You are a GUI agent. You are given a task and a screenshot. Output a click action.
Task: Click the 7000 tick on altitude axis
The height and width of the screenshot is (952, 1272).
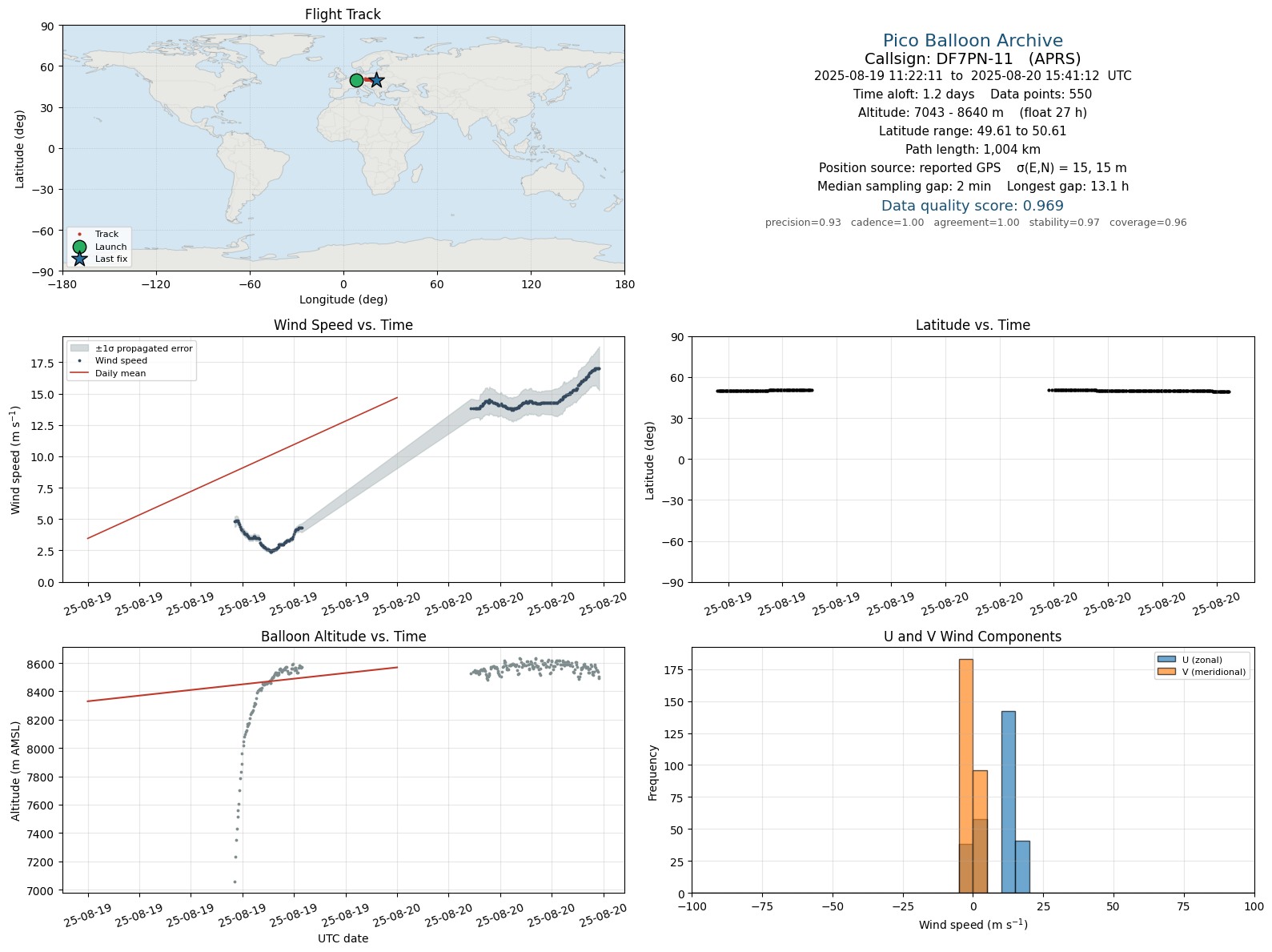click(41, 891)
